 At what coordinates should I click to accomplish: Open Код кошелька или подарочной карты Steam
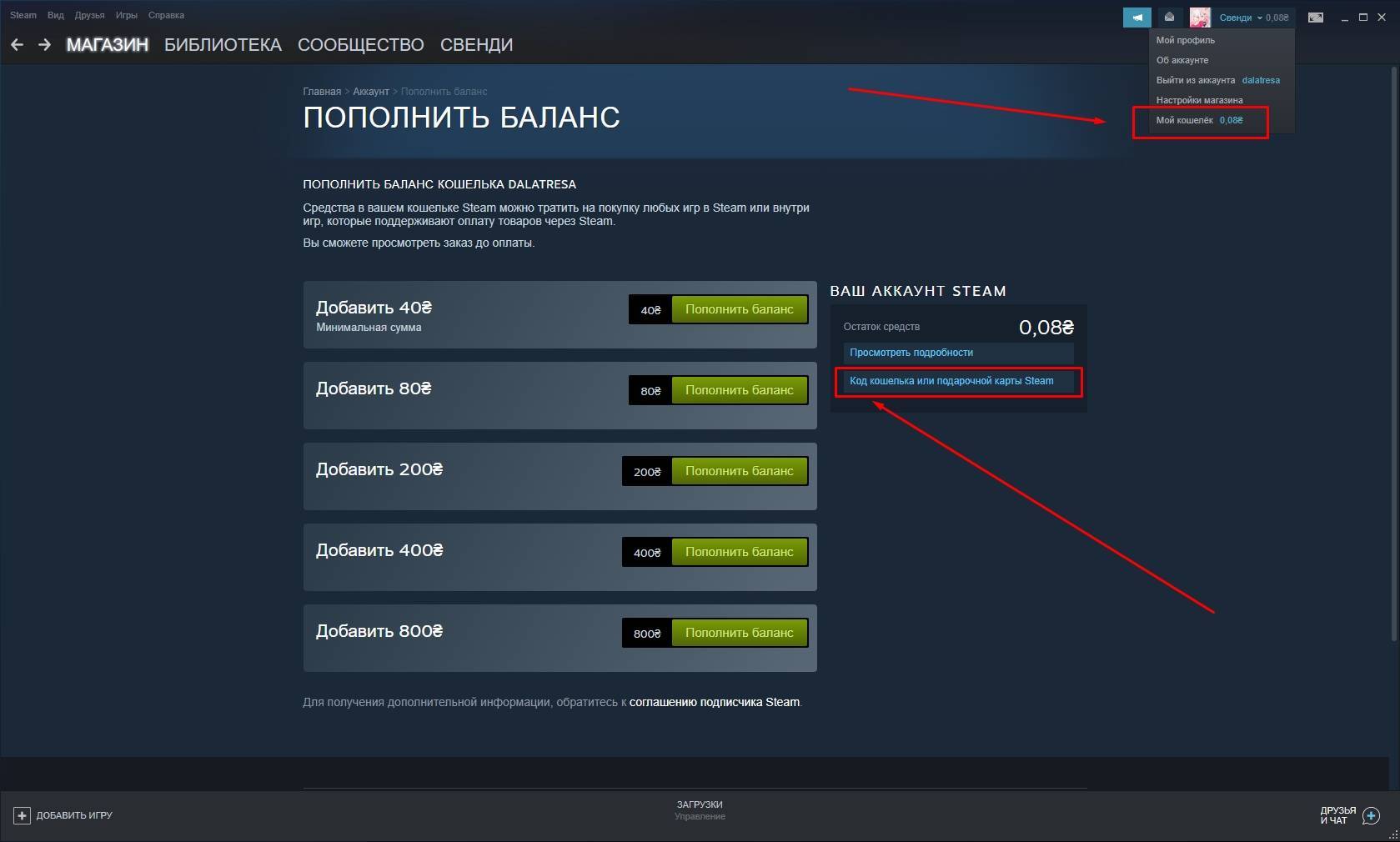951,381
